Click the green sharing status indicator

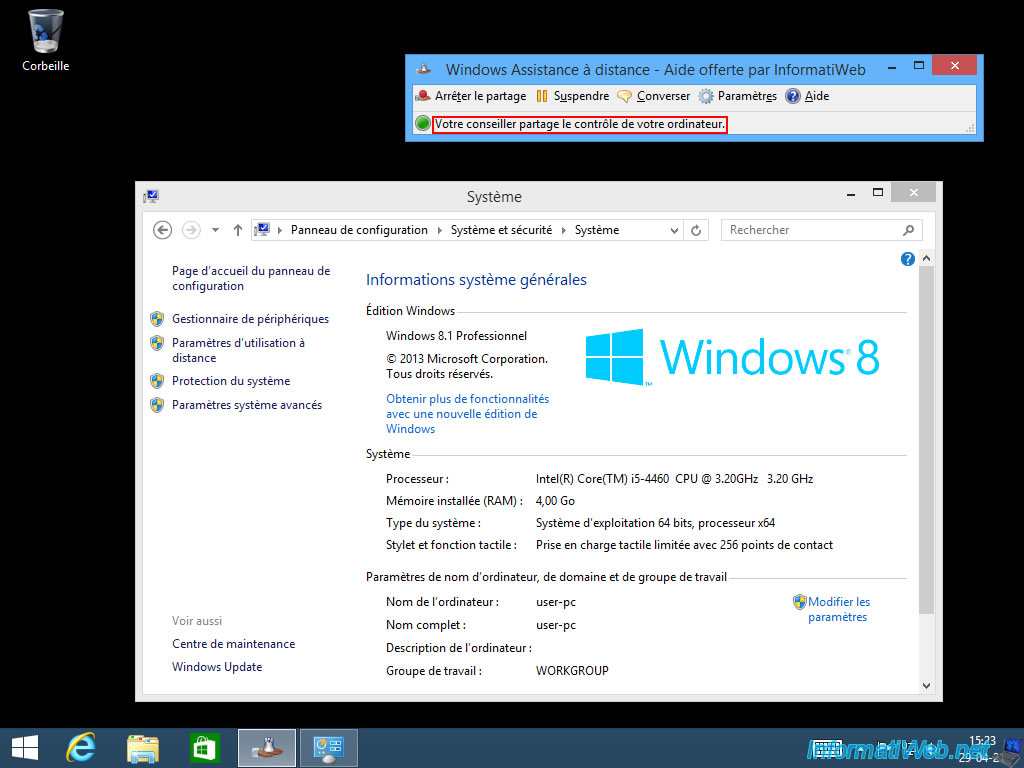click(x=423, y=123)
